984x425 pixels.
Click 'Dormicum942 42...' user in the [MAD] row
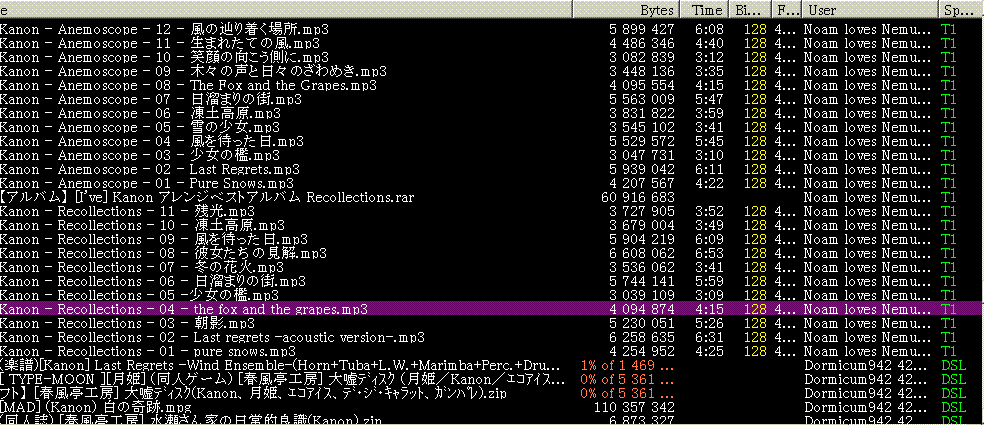868,407
